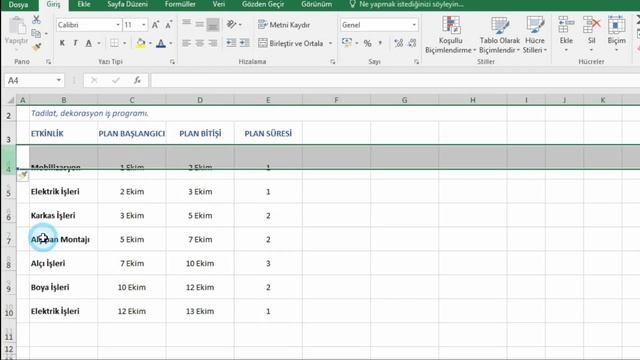Toggle underline formatting
The height and width of the screenshot is (360, 640).
point(89,43)
